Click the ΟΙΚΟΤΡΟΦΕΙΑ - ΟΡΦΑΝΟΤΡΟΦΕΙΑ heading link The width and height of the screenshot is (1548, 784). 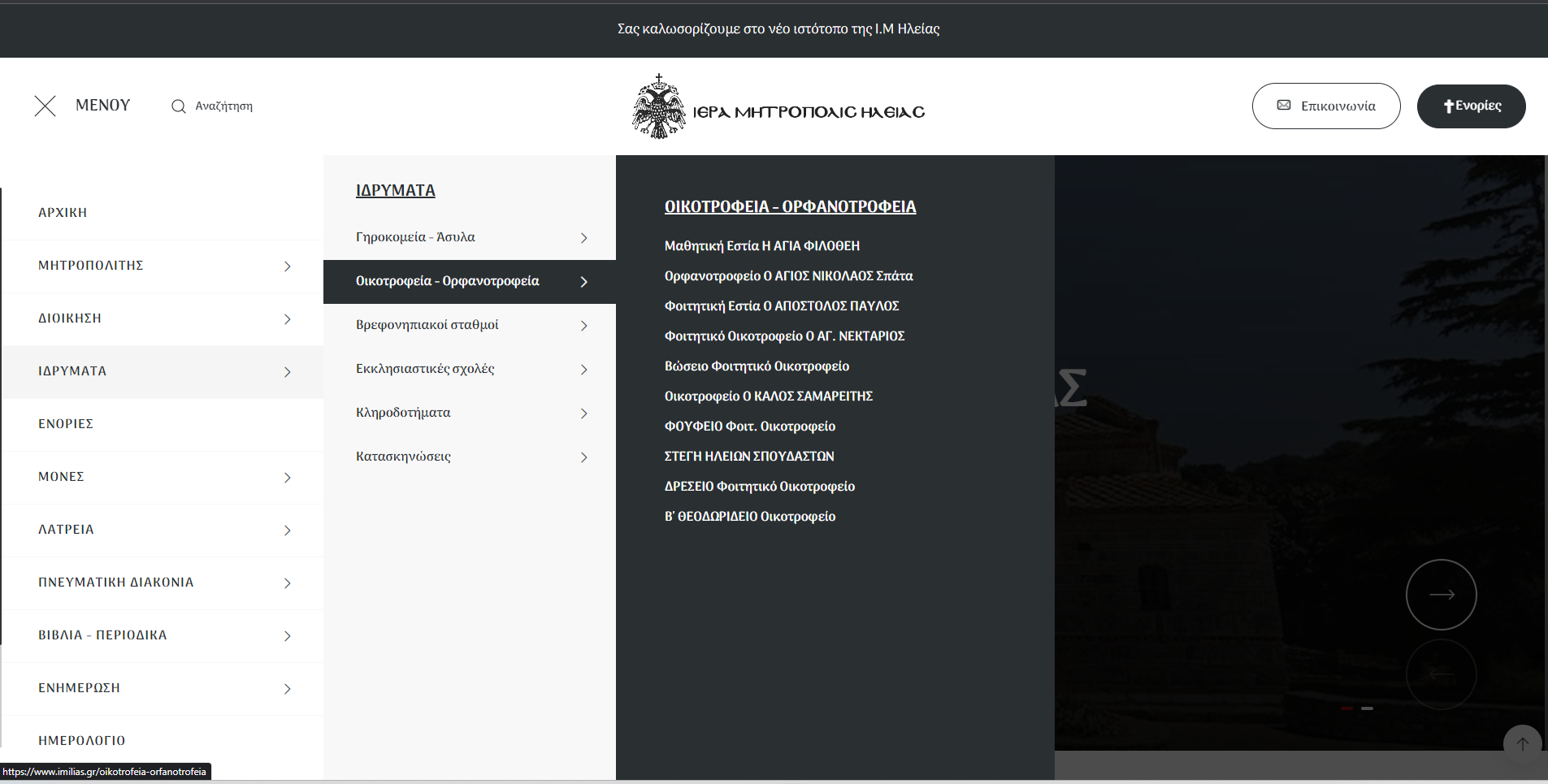point(790,207)
